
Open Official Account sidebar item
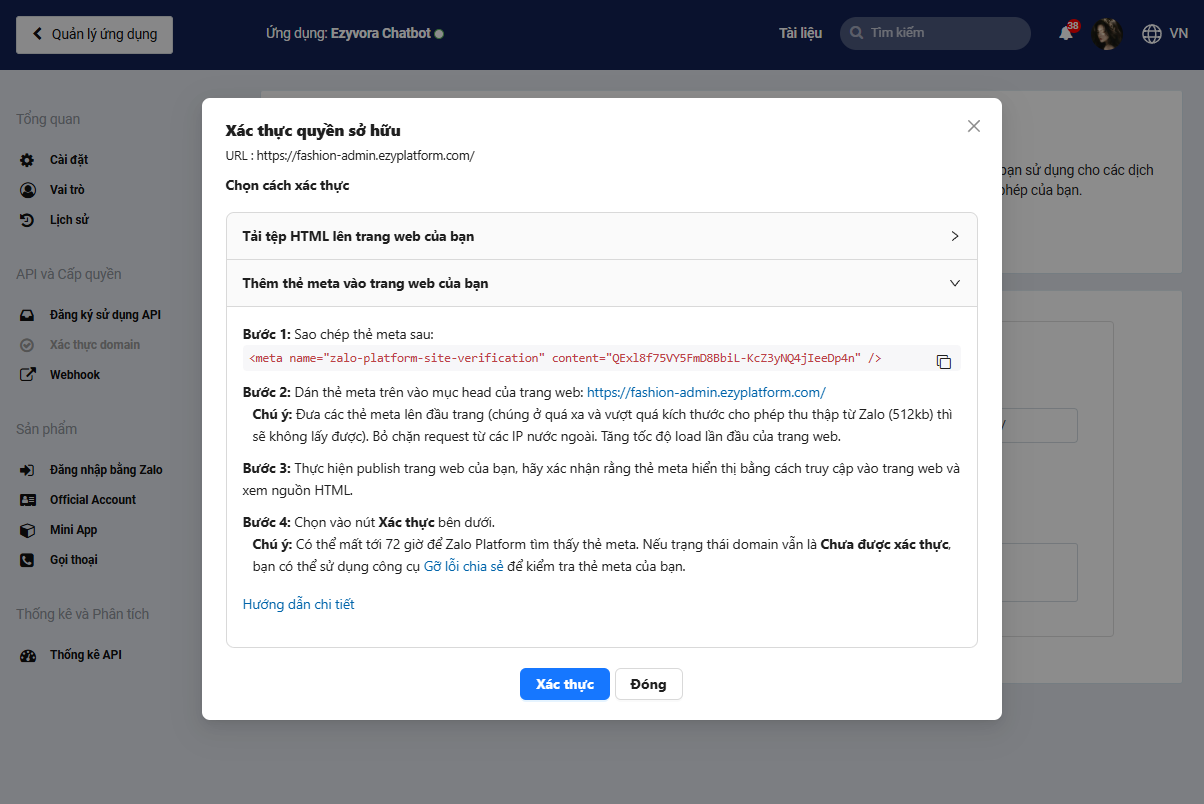pyautogui.click(x=93, y=500)
